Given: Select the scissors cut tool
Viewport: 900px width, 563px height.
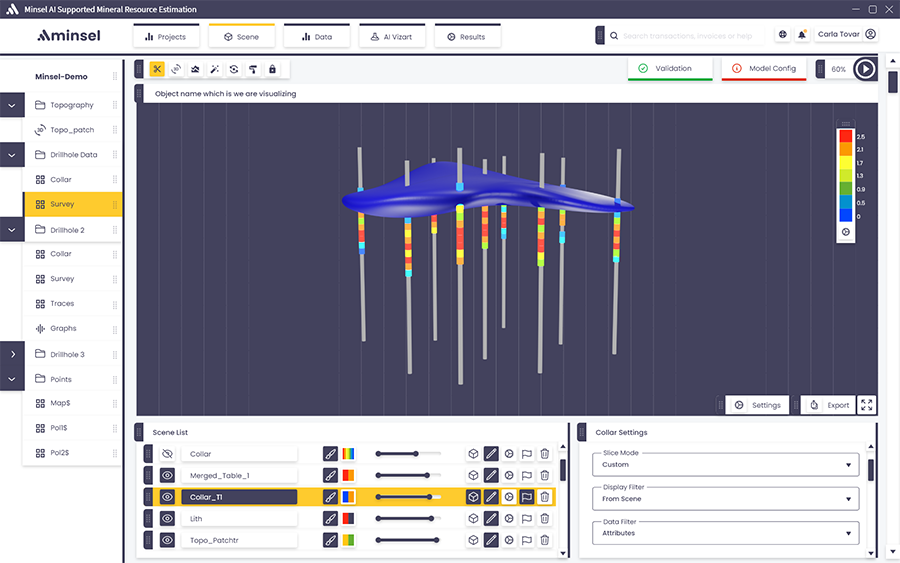Looking at the screenshot, I should click(x=157, y=69).
